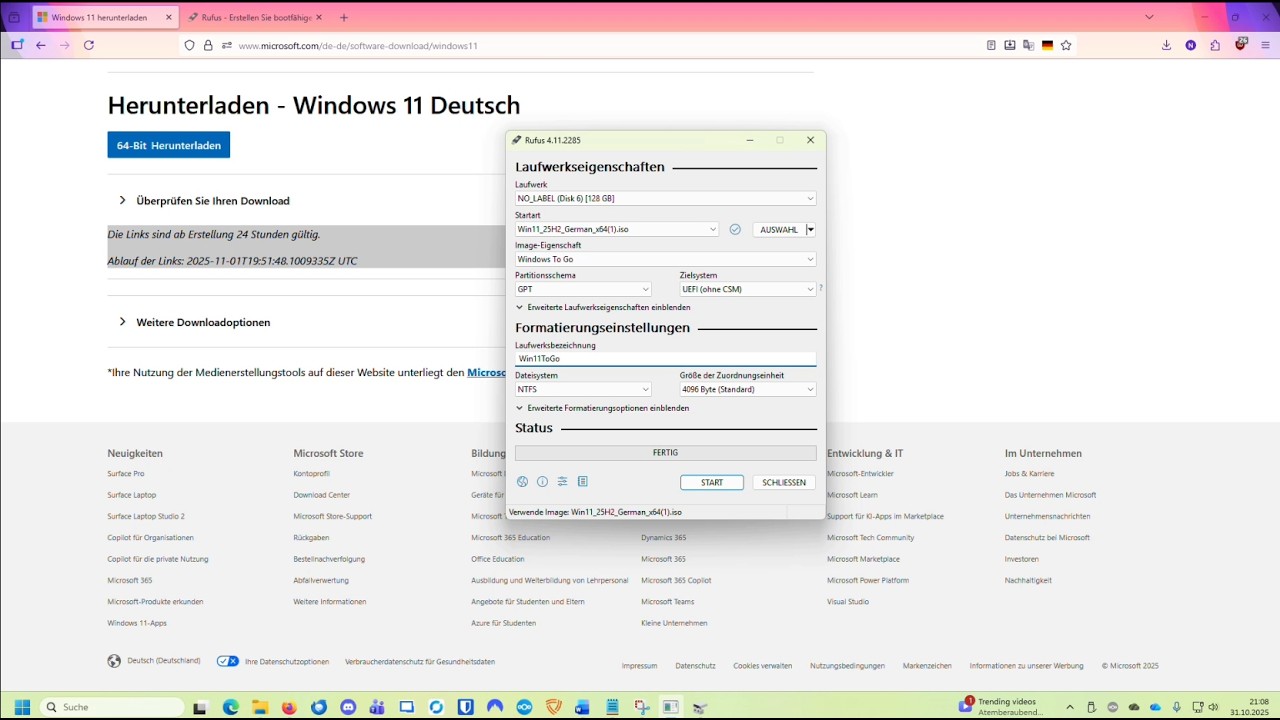Image resolution: width=1280 pixels, height=720 pixels.
Task: Click the translate page icon in address bar
Action: 1028,45
